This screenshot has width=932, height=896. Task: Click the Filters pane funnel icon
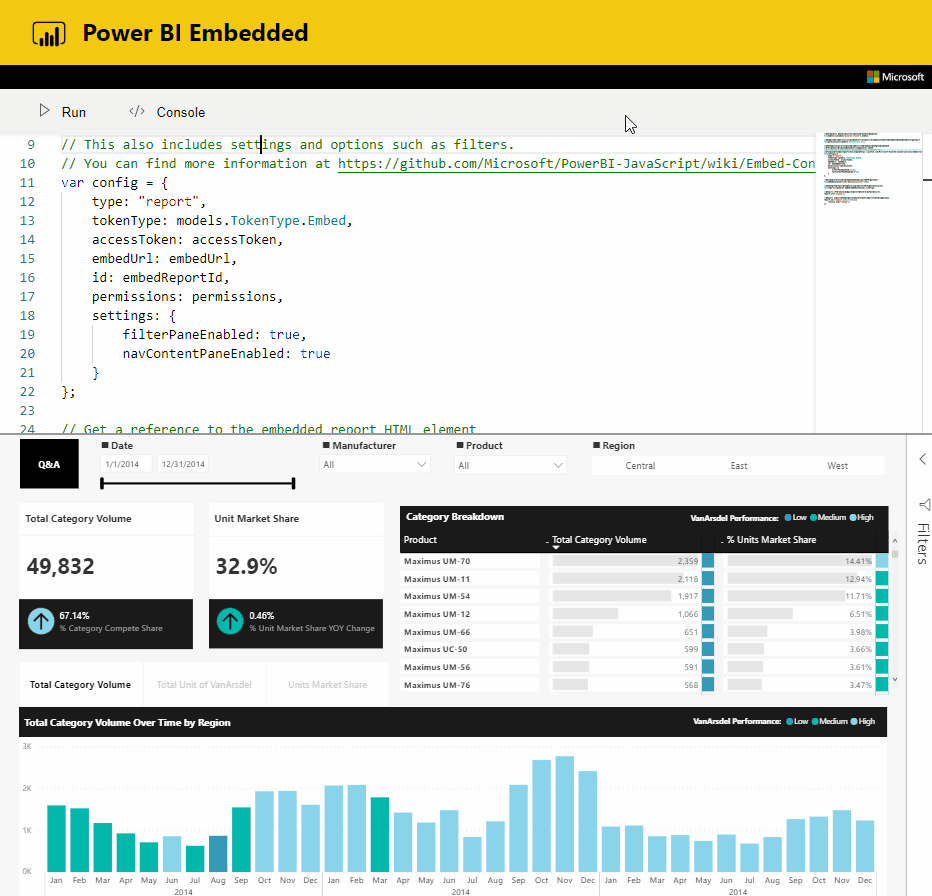(x=924, y=505)
